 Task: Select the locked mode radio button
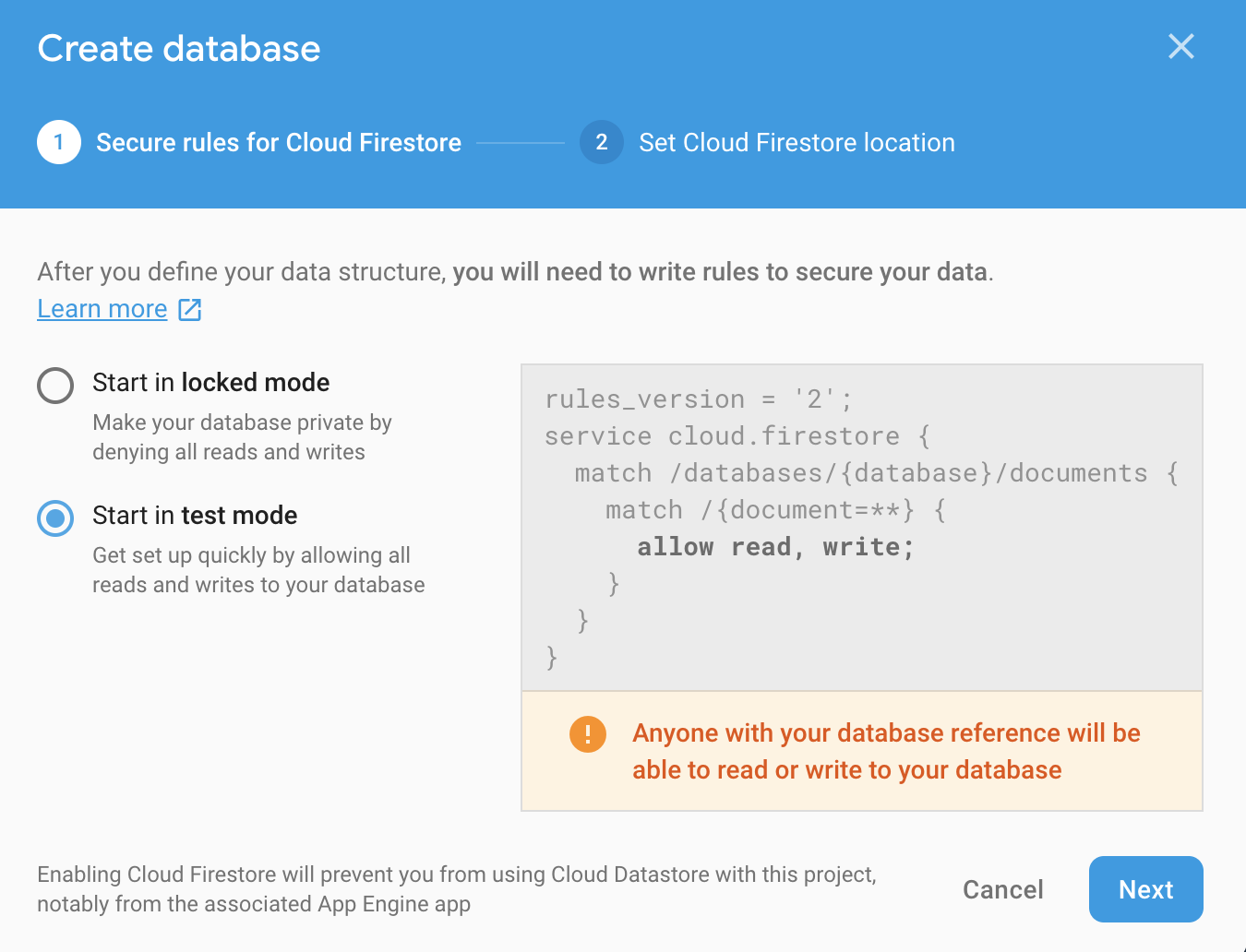point(55,386)
